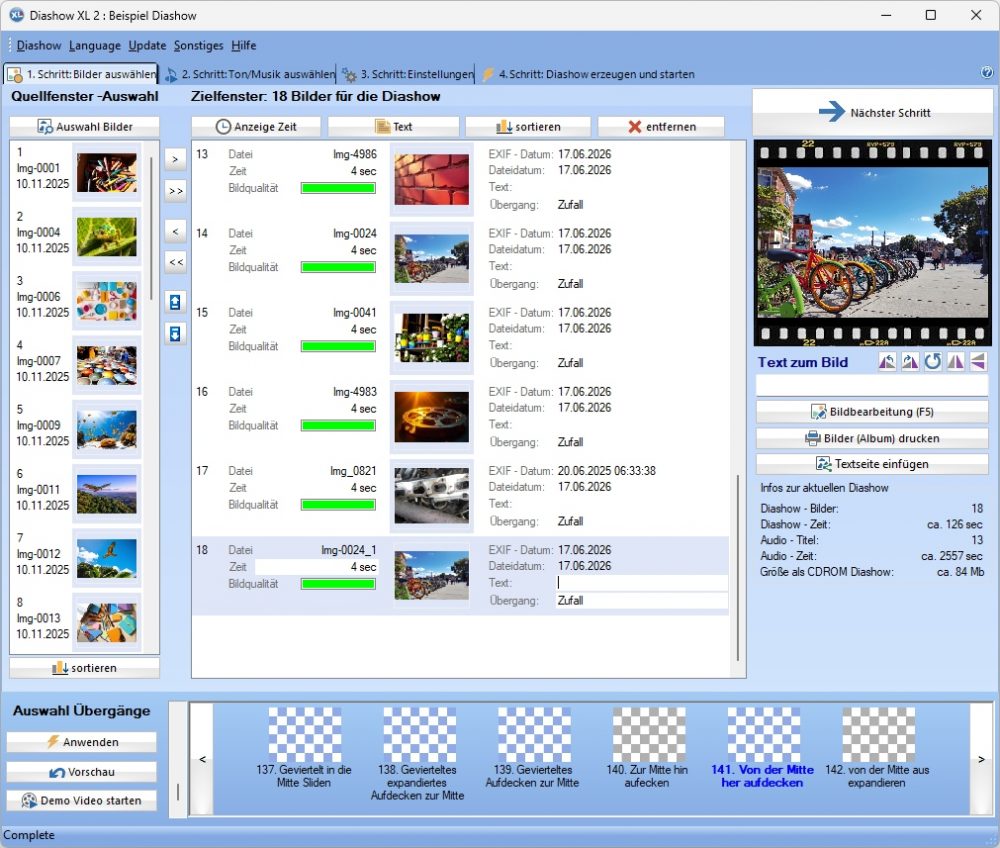Click the Text zum Bild input field

[x=872, y=385]
